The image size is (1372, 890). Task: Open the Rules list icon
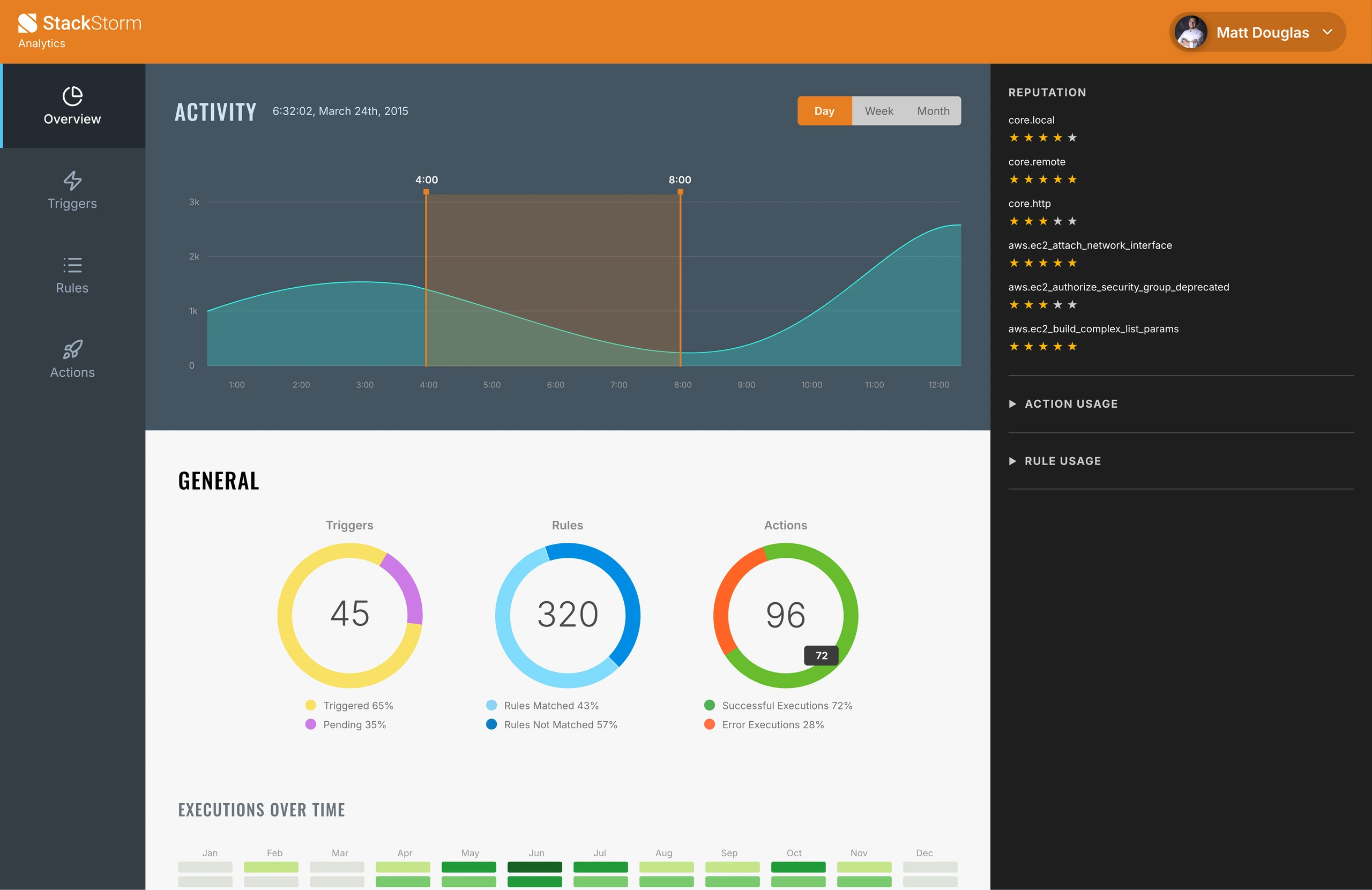click(73, 265)
